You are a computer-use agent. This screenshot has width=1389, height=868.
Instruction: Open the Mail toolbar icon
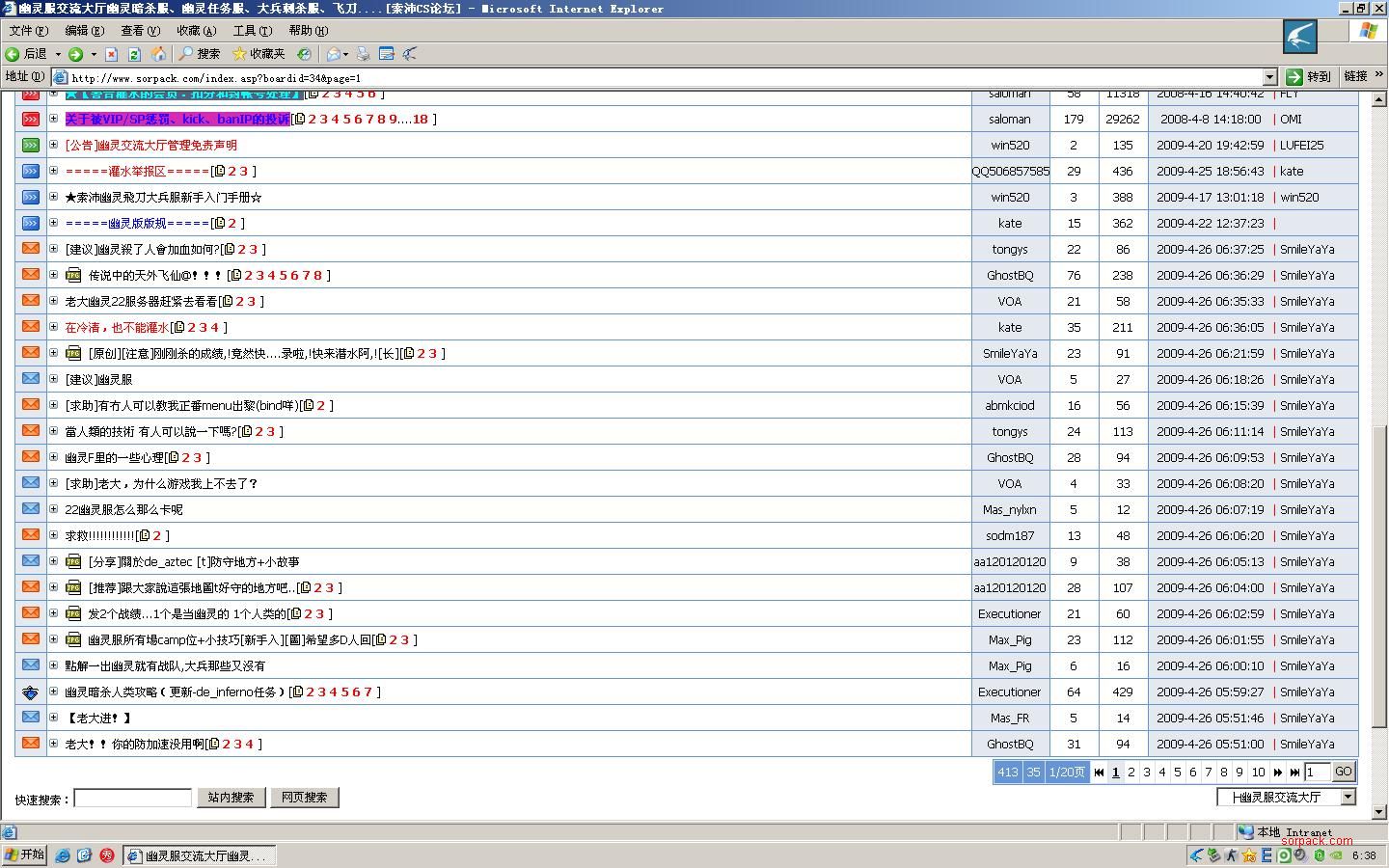point(334,54)
